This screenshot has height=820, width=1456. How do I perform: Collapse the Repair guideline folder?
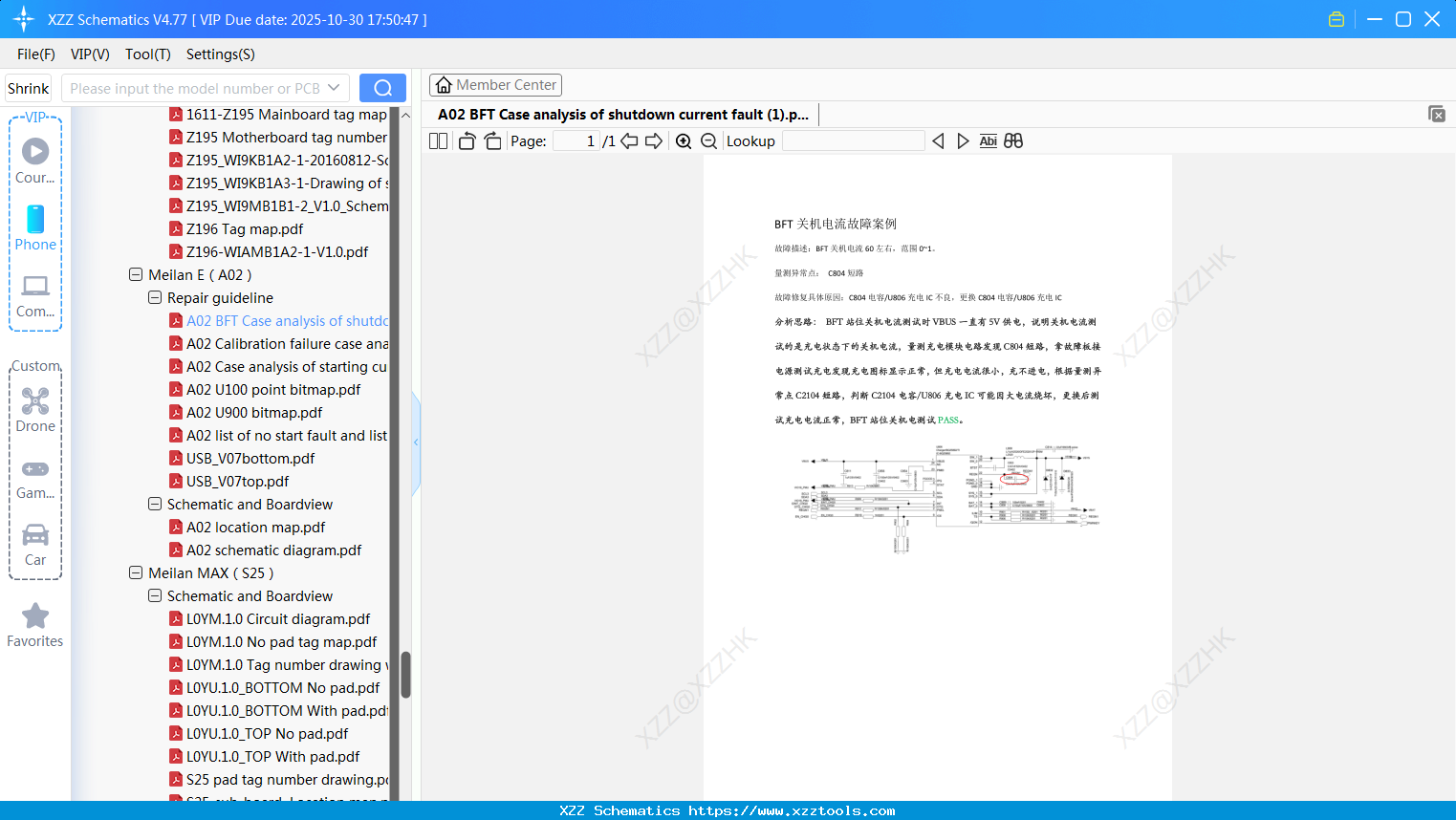154,297
